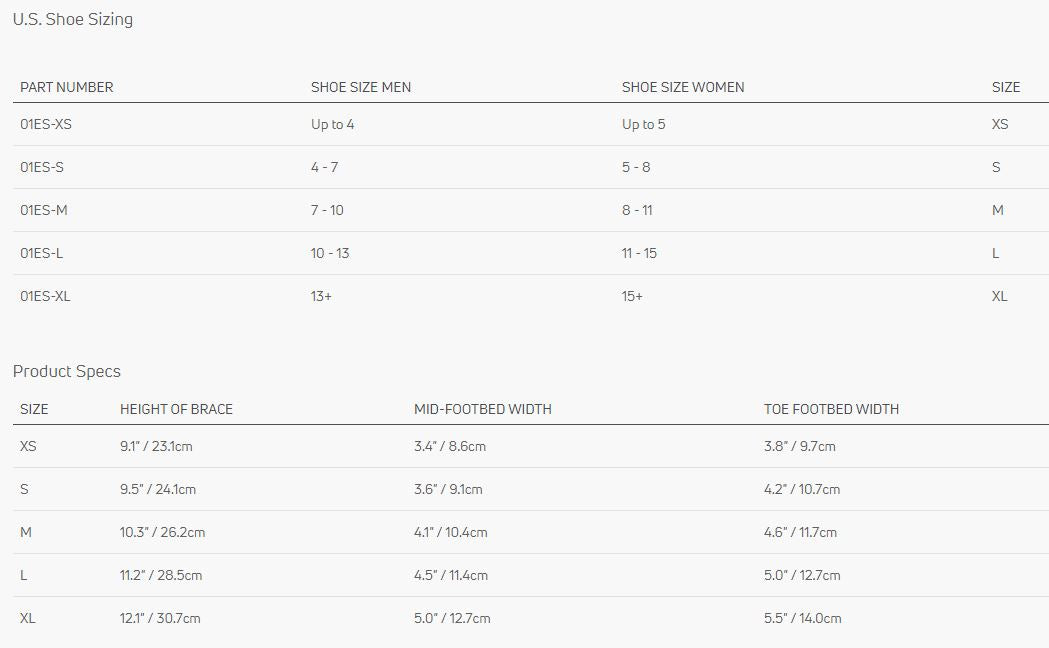Select the 3.4" / 8.6cm mid-footbed cell
This screenshot has height=648, width=1049.
450,446
